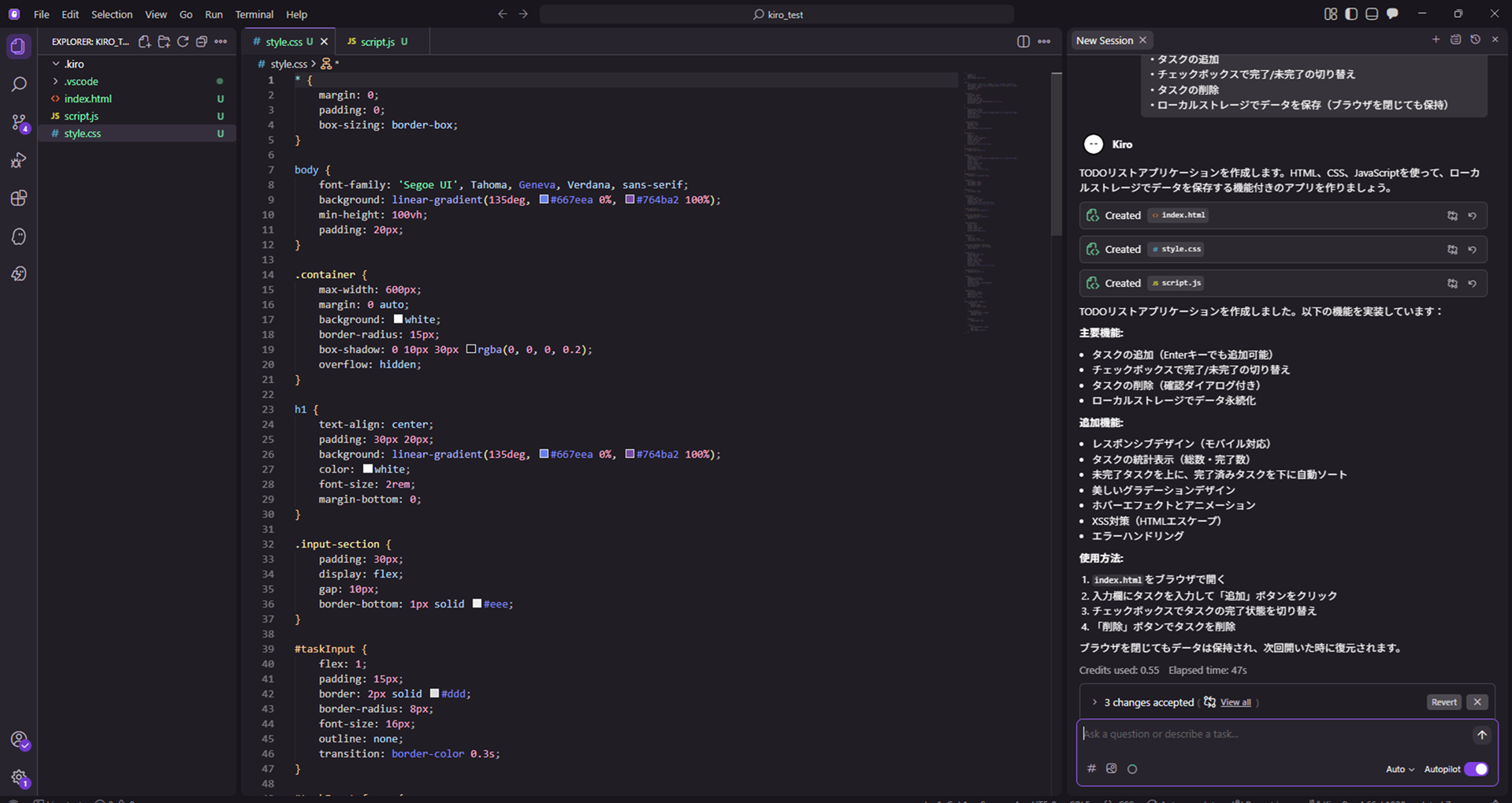The width and height of the screenshot is (1512, 803).
Task: Click the send arrow in chat input
Action: pyautogui.click(x=1481, y=734)
